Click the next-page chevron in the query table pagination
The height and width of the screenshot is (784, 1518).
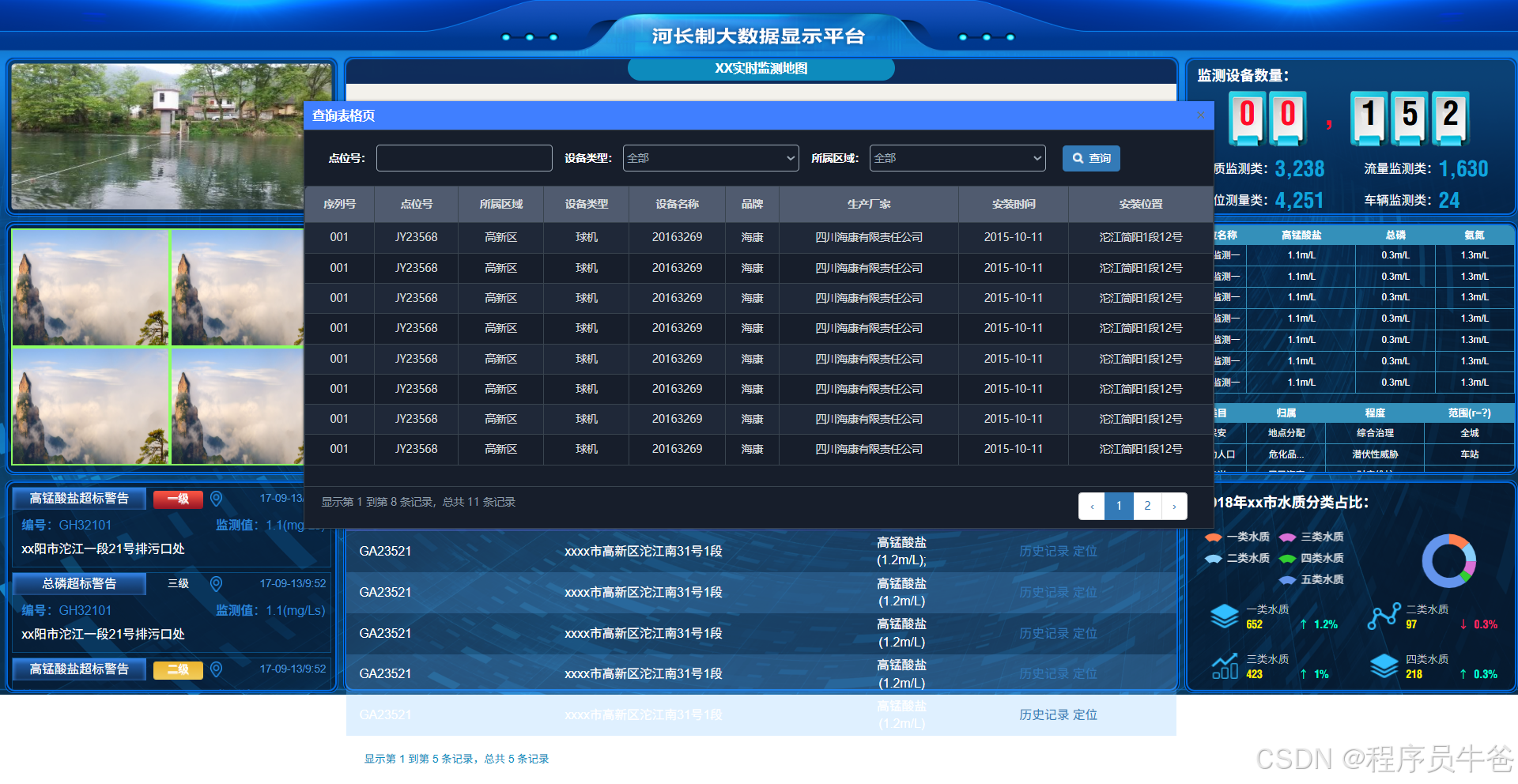[x=1175, y=506]
